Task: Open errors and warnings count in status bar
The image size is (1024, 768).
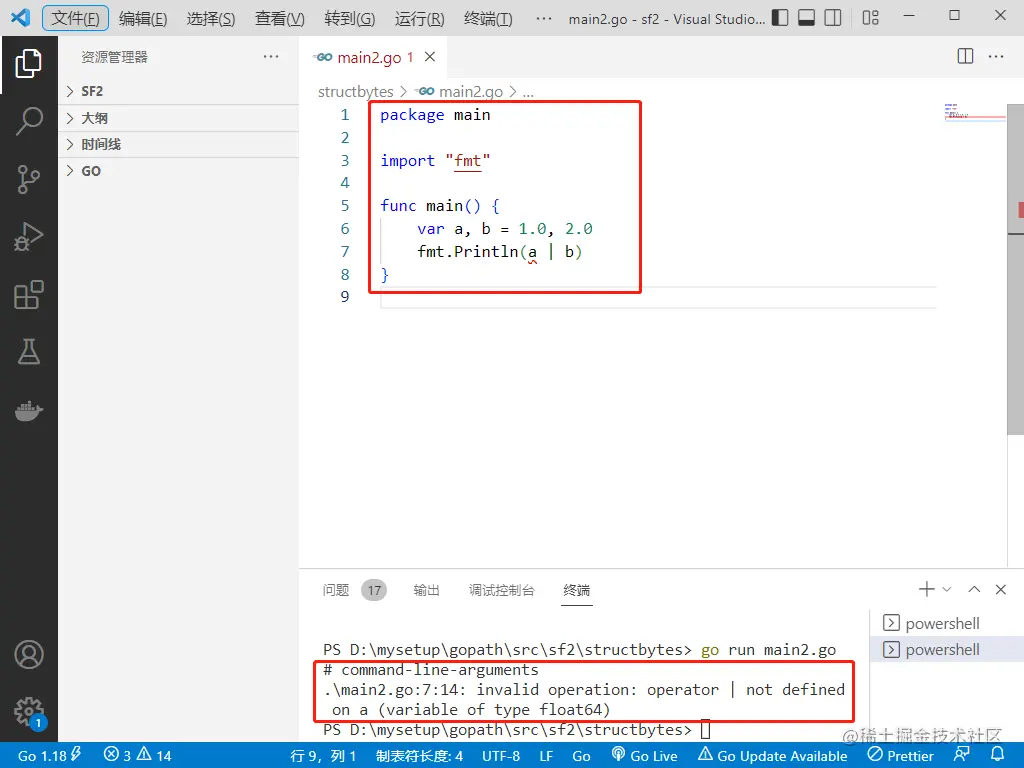Action: click(137, 756)
